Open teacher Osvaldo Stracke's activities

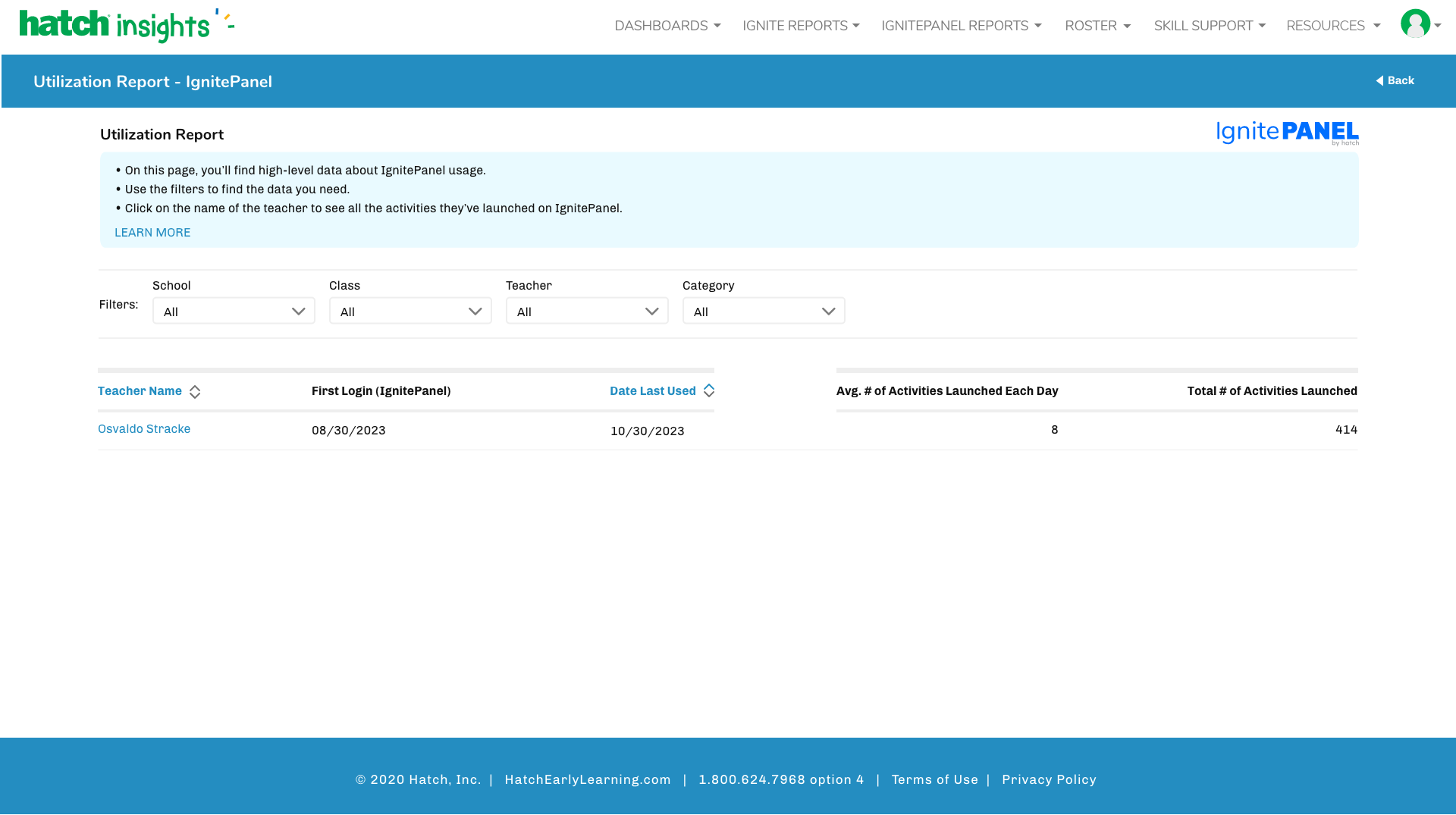[x=144, y=429]
